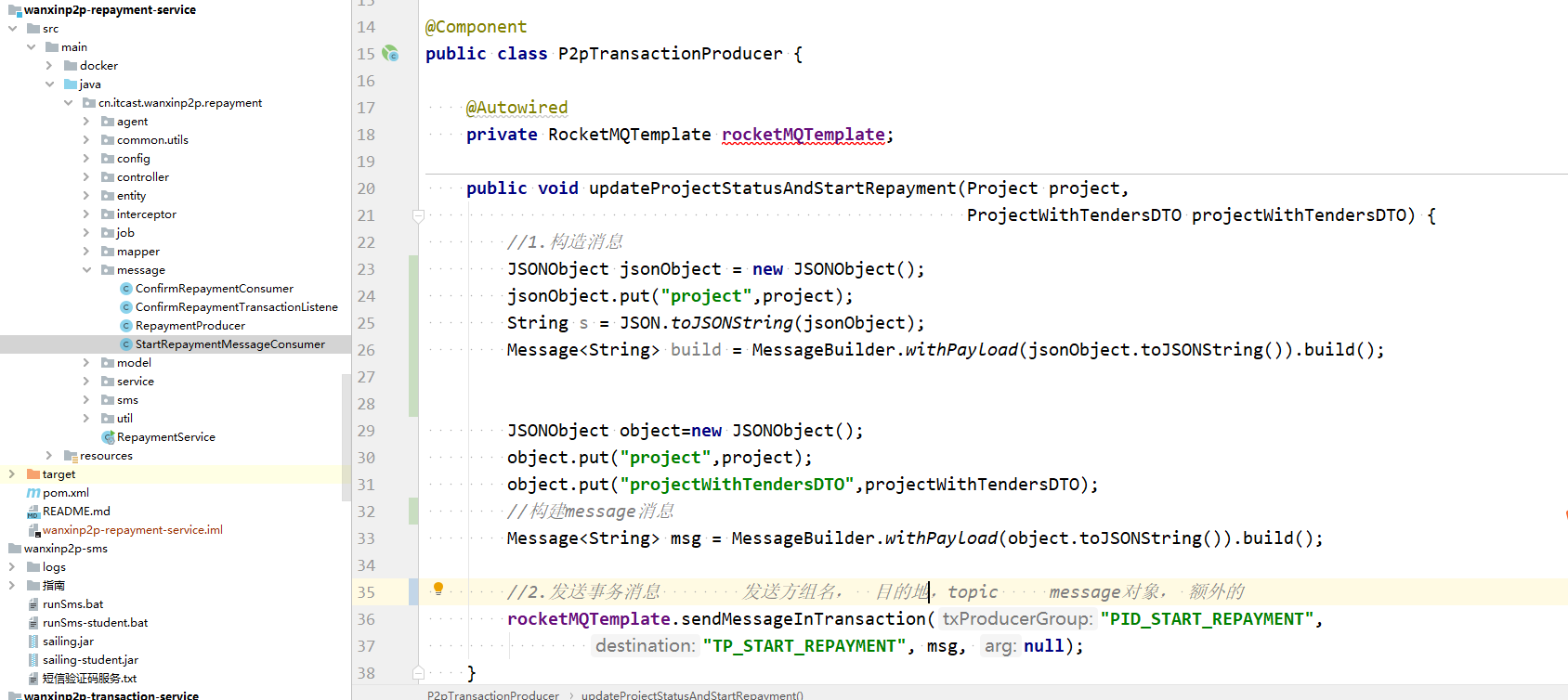Select the mapper package
This screenshot has height=700, width=1568.
click(x=137, y=252)
